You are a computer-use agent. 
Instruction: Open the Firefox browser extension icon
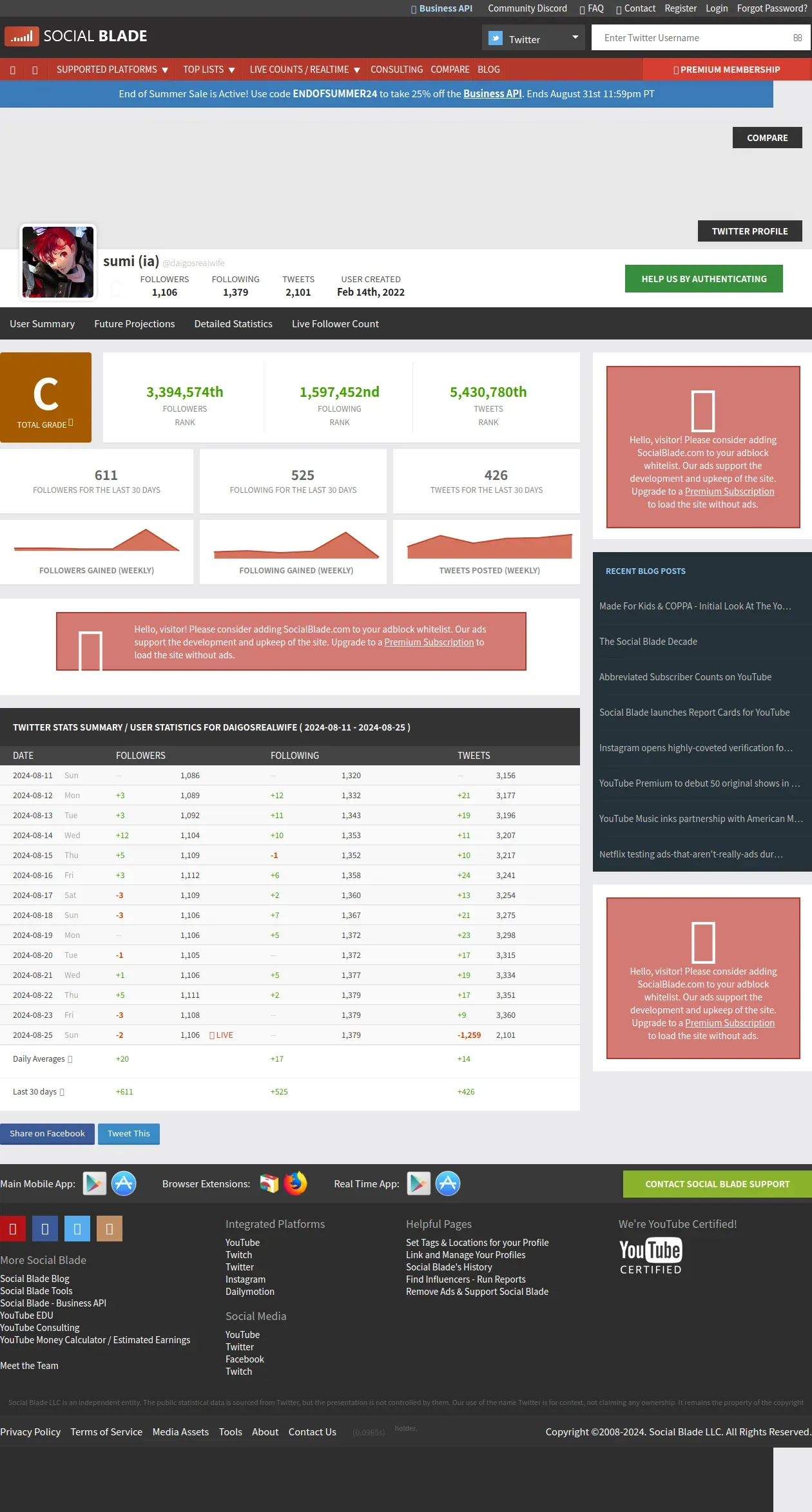[x=296, y=1183]
